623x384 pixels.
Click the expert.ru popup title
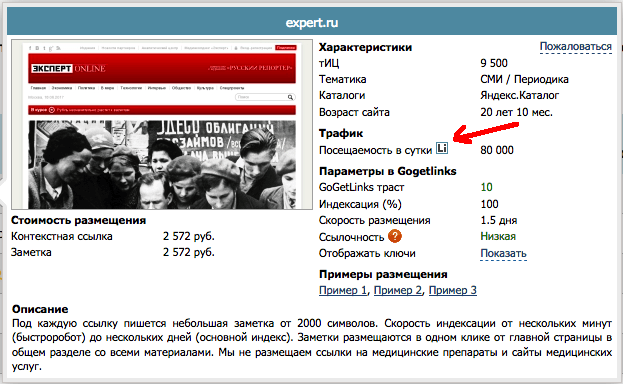click(x=312, y=22)
